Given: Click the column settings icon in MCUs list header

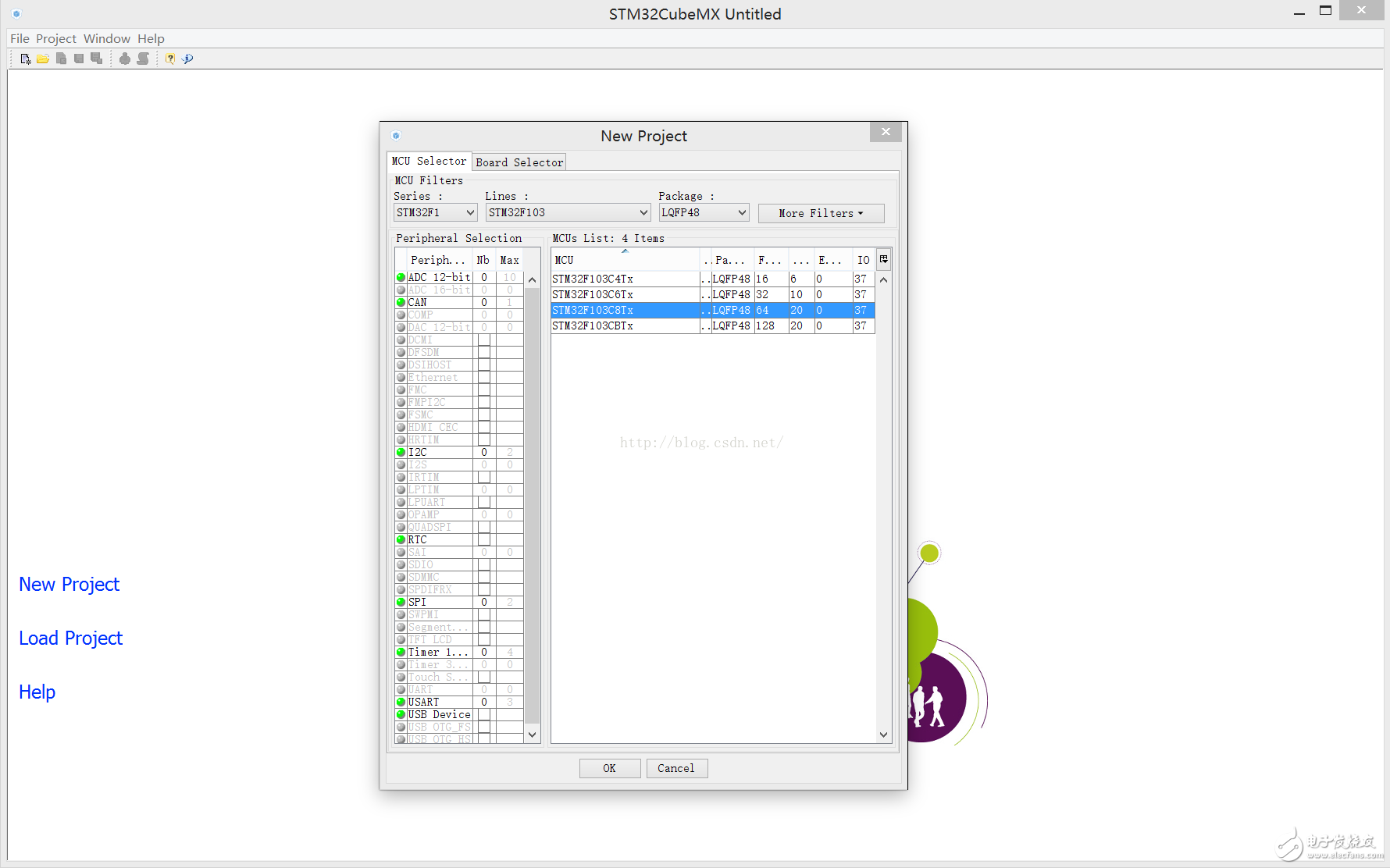Looking at the screenshot, I should (884, 258).
